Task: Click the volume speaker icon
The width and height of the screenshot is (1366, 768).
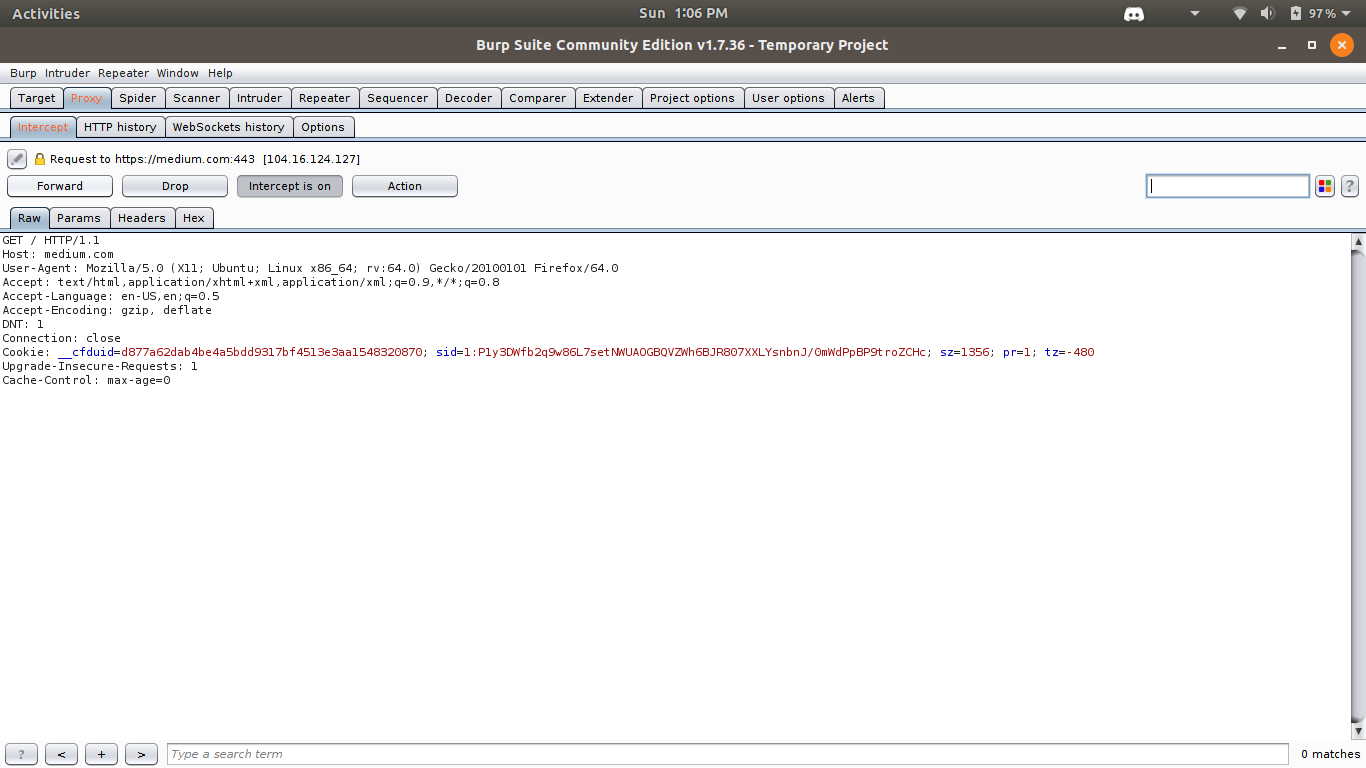Action: point(1268,14)
